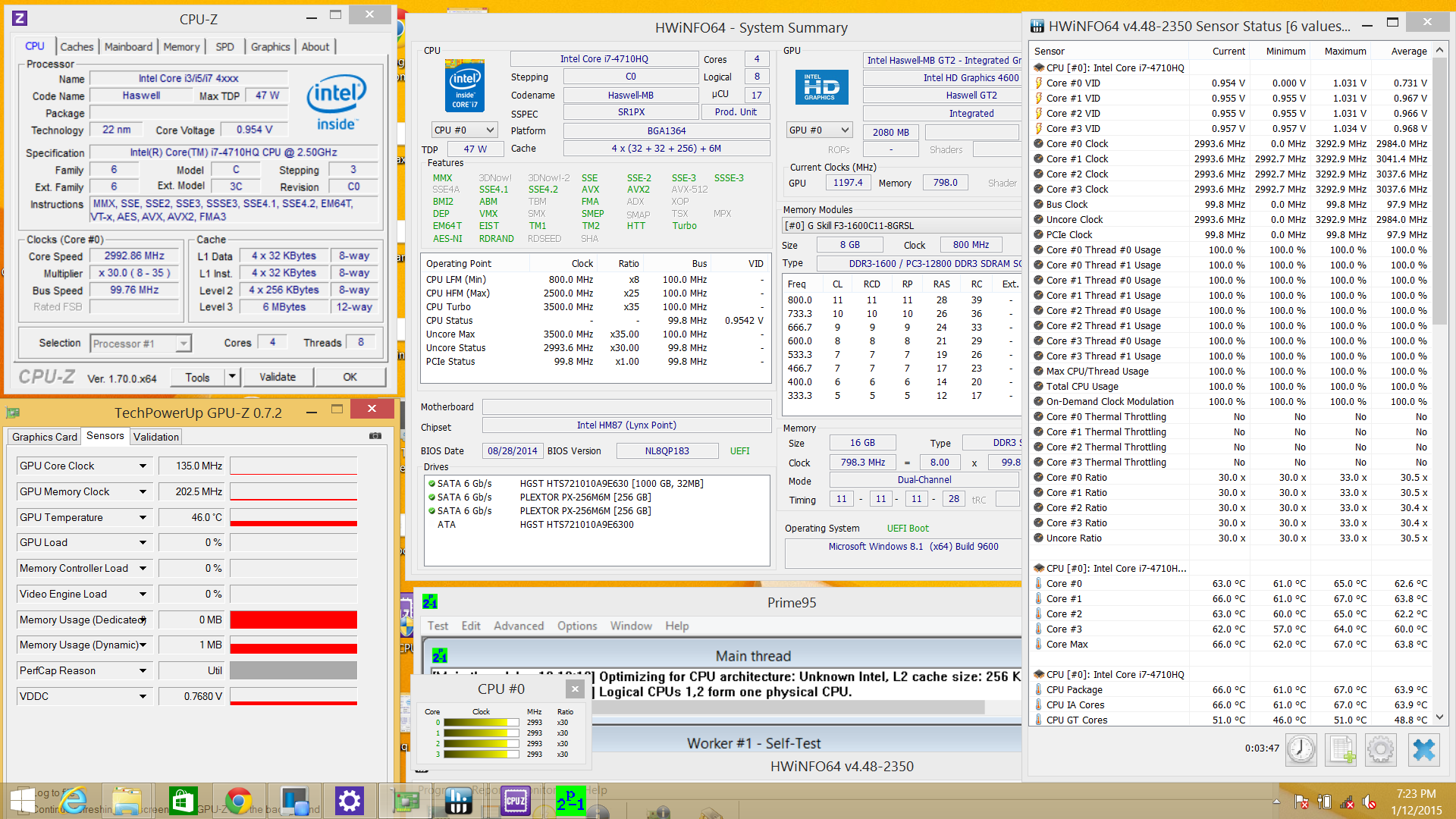Viewport: 1456px width, 819px height.
Task: Open the VDDC sensor dropdown in GPU-Z
Action: click(x=143, y=696)
